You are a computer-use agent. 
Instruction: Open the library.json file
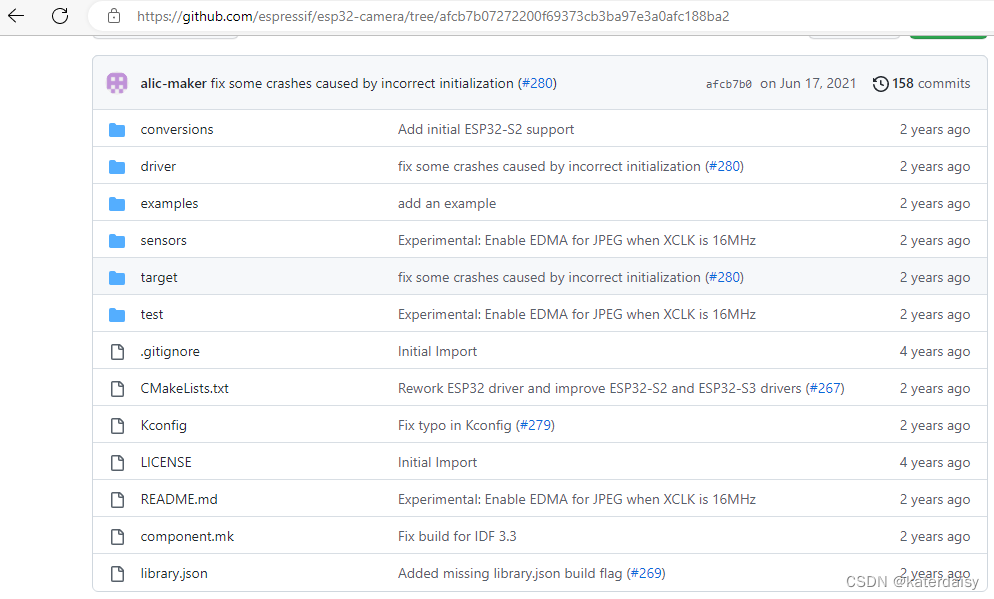pos(173,573)
